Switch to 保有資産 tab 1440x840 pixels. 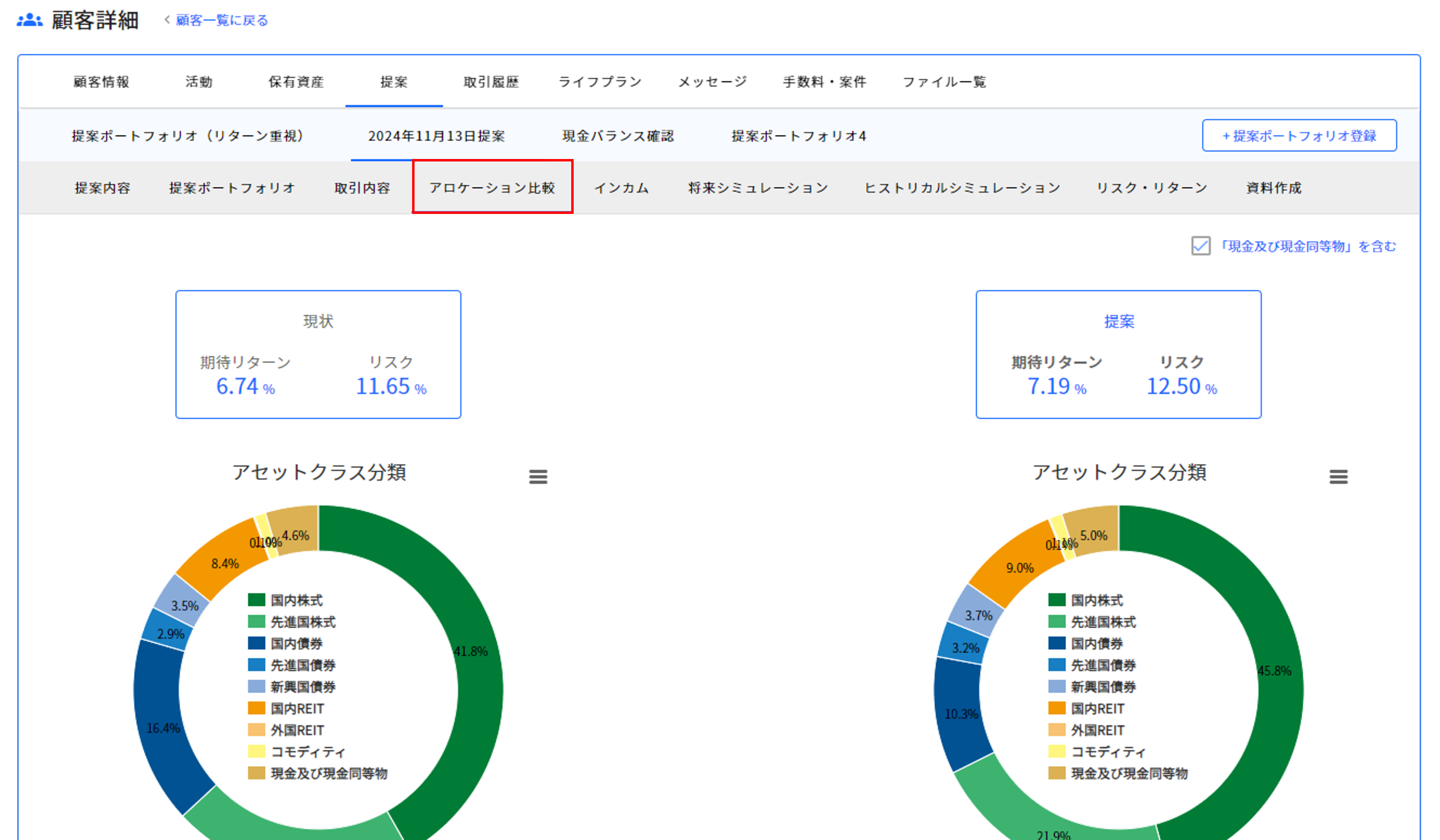(x=296, y=82)
